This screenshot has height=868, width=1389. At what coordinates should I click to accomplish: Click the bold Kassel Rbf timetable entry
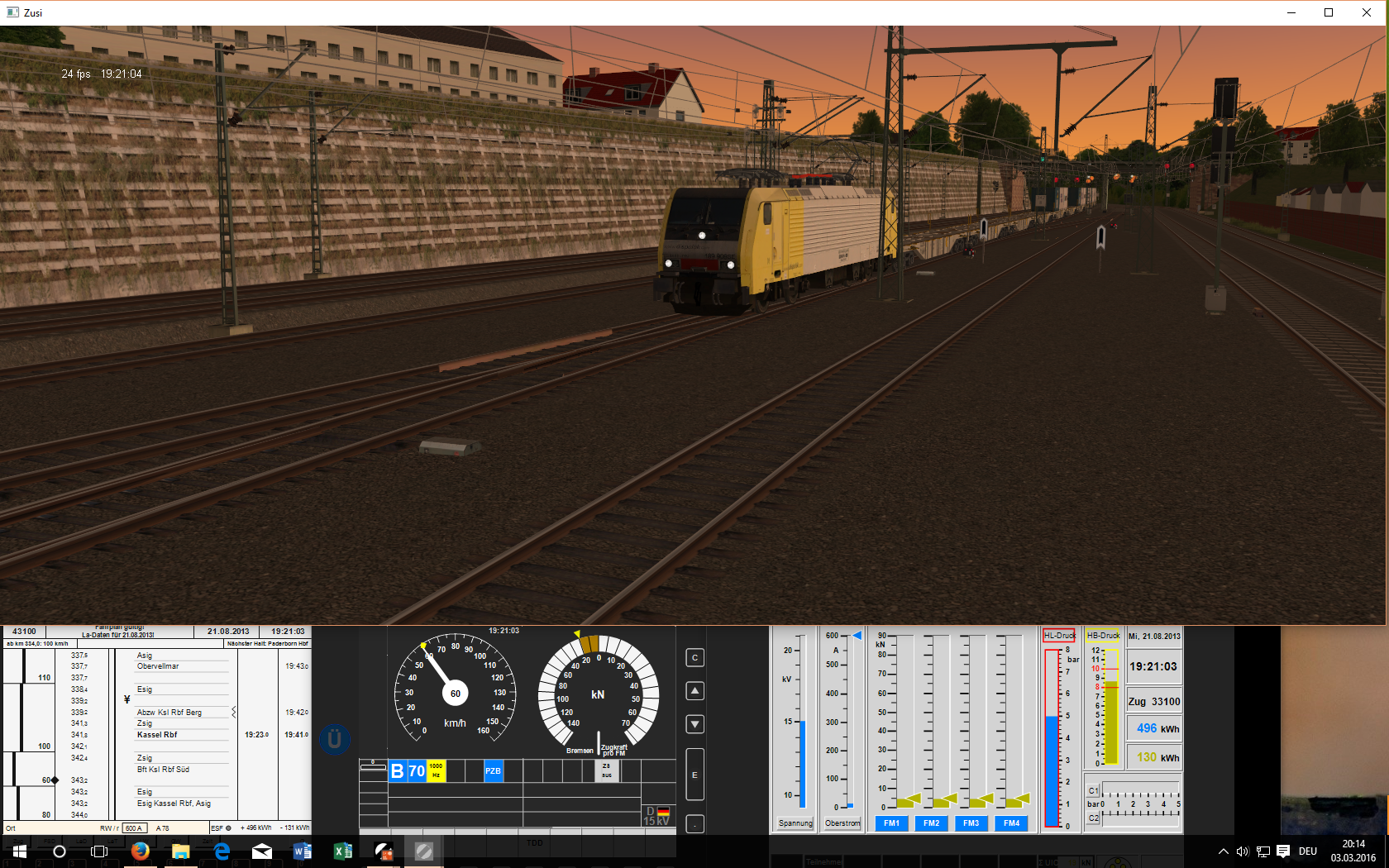[x=157, y=735]
